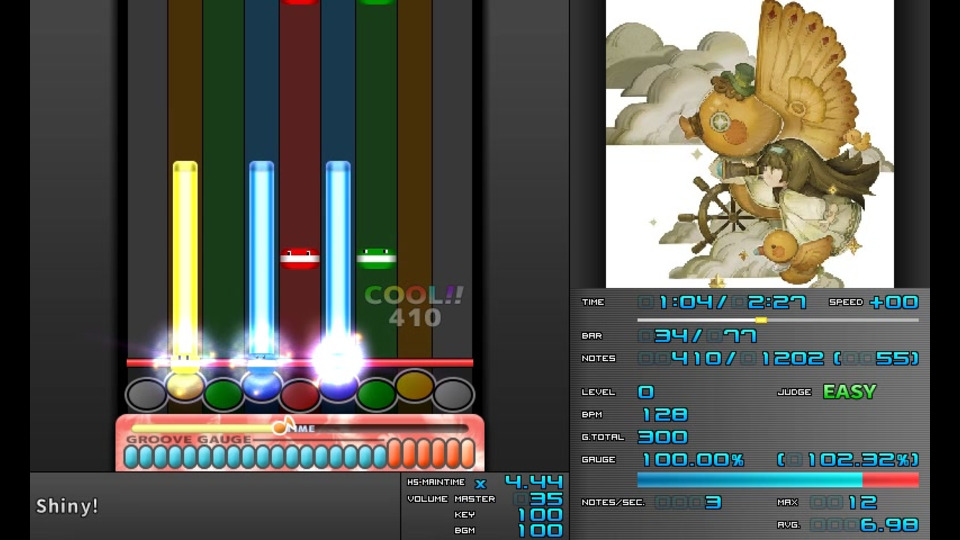Click the bracketed notes value 55

pyautogui.click(x=893, y=358)
